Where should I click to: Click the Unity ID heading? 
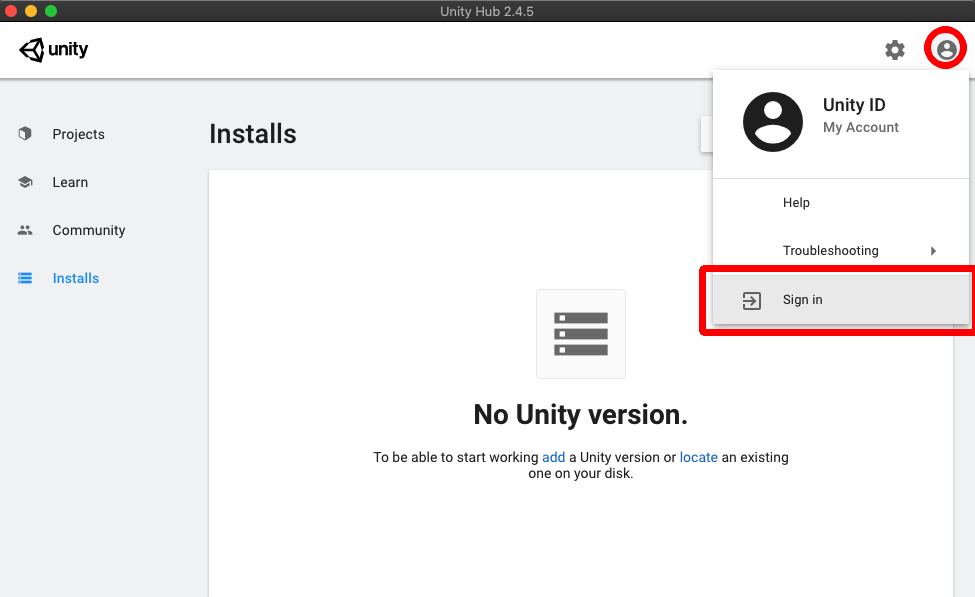(854, 105)
